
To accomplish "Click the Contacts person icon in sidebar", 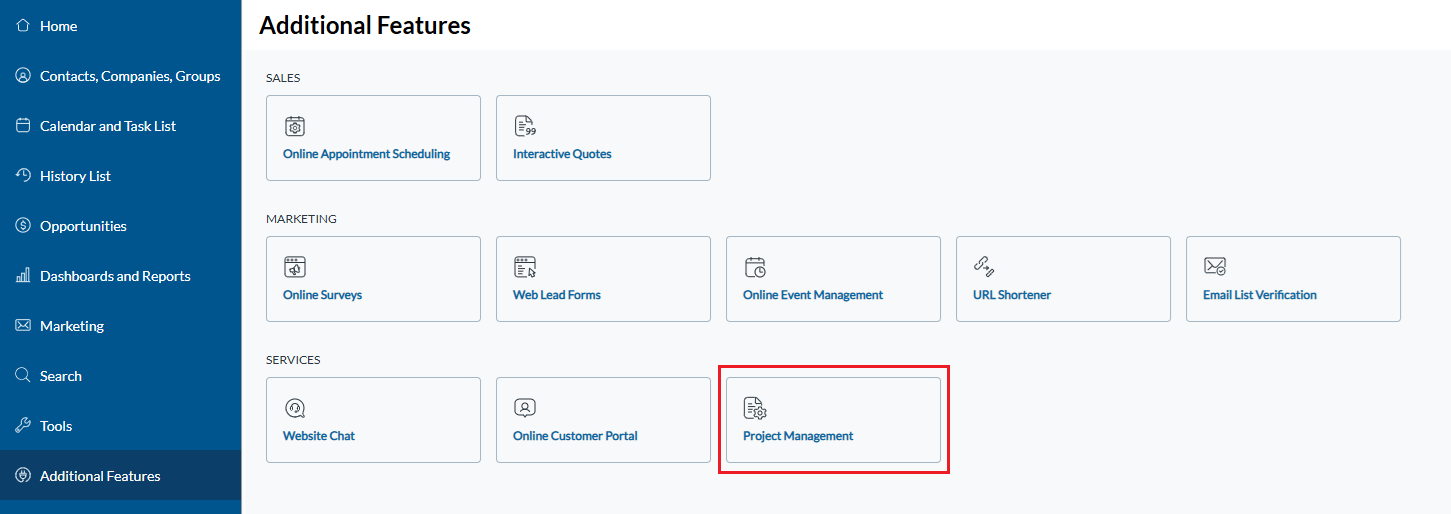I will tap(23, 76).
